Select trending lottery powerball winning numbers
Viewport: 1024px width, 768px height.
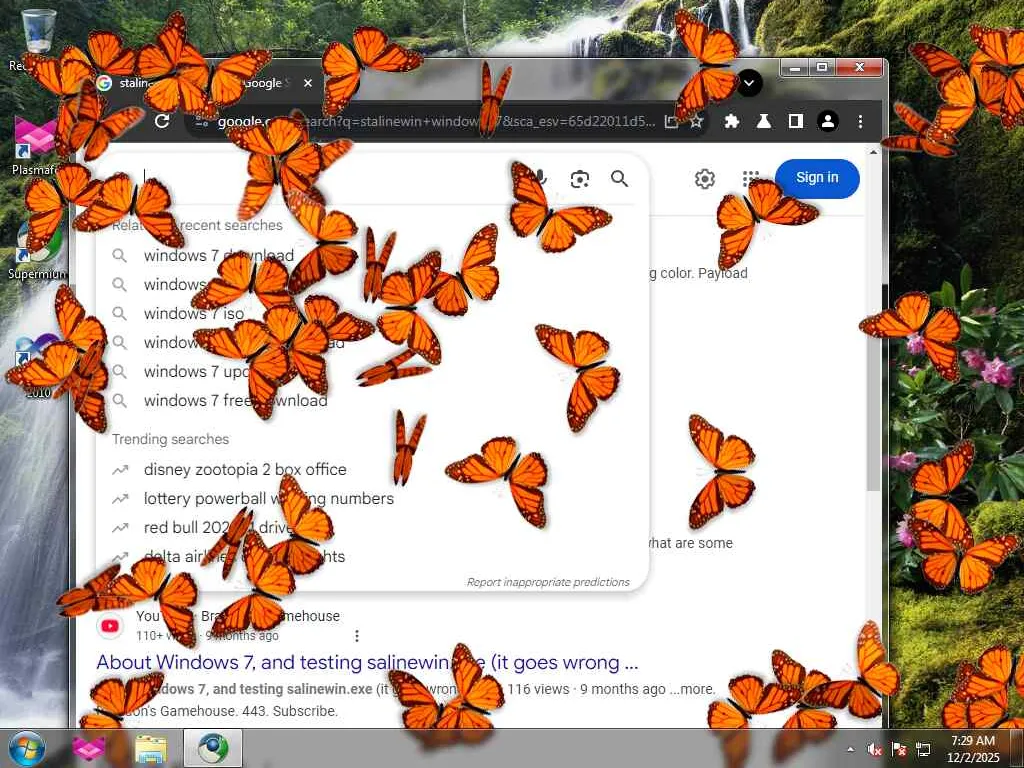tap(268, 498)
